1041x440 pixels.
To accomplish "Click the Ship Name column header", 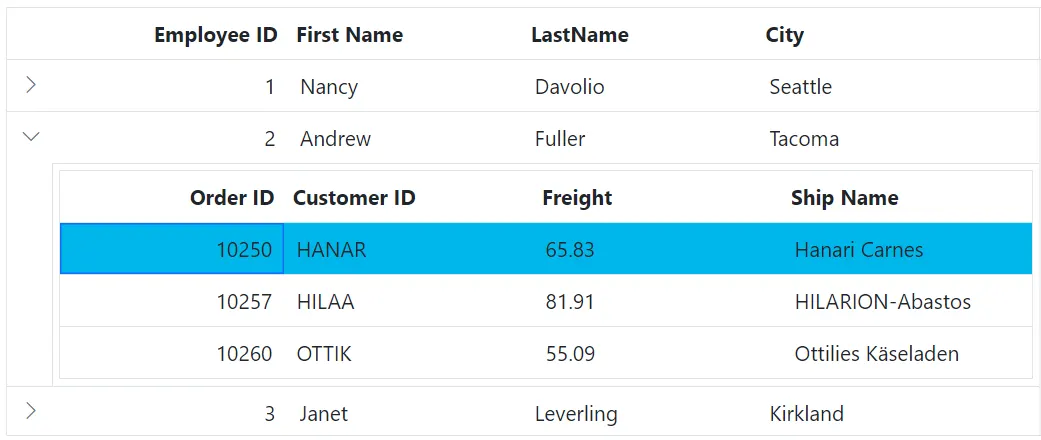I will coord(844,198).
